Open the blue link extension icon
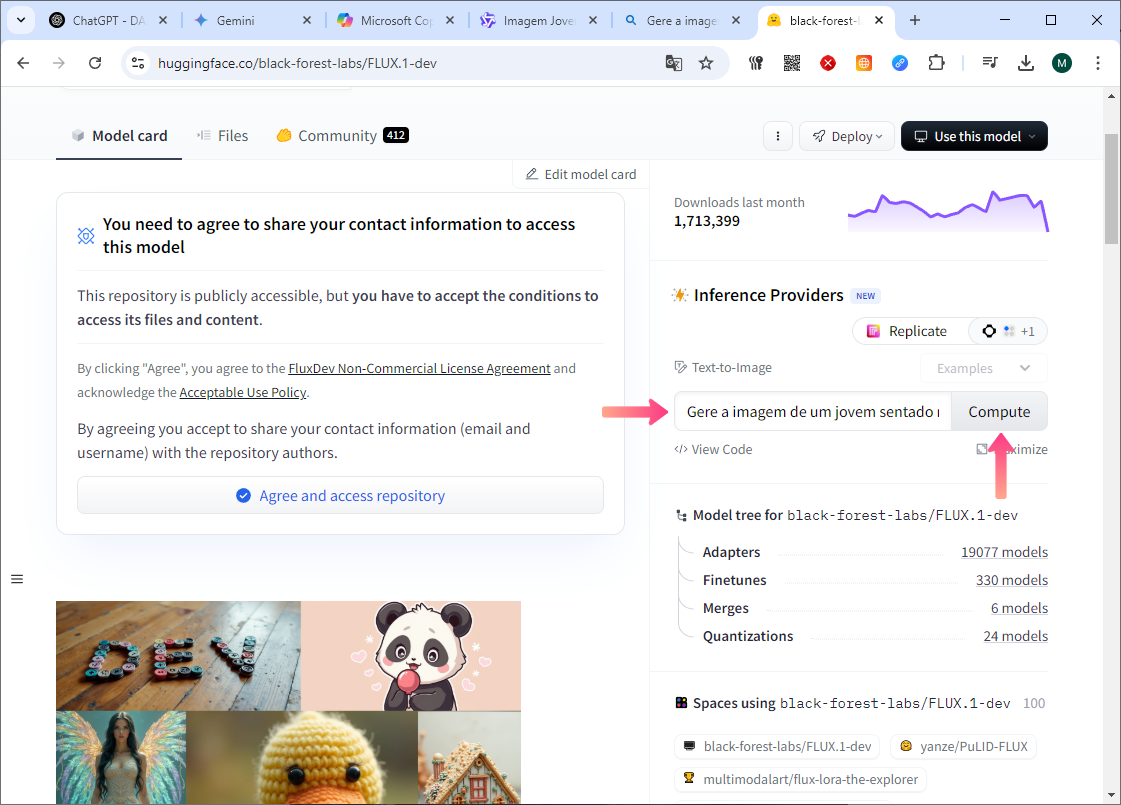Screen dimensions: 1121x805 click(x=900, y=63)
